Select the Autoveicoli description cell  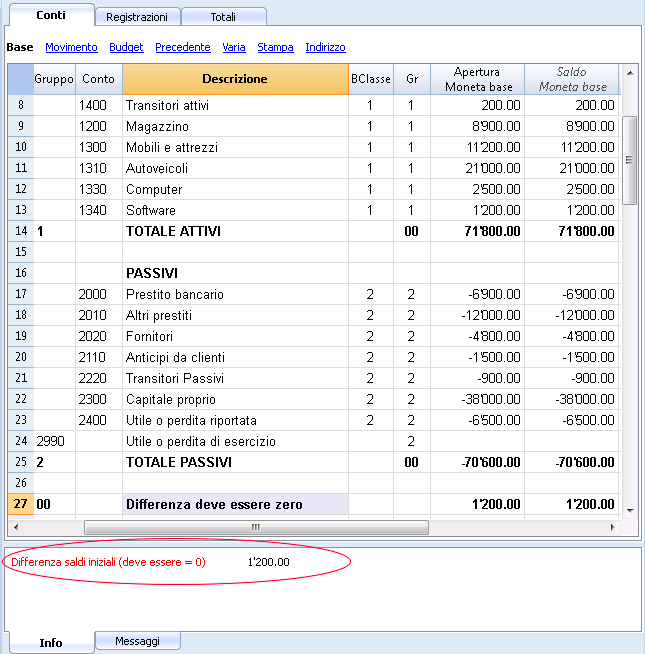(x=235, y=168)
